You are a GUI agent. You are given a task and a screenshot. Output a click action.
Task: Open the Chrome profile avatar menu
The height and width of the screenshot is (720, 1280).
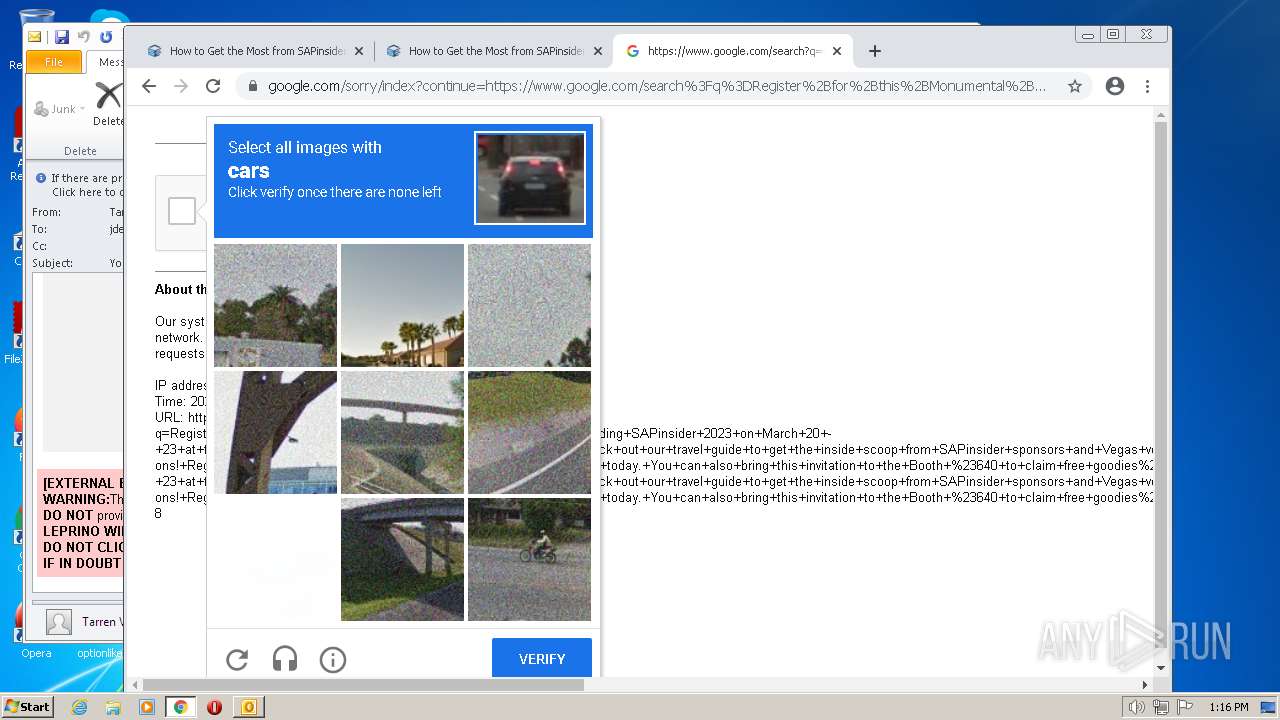1115,86
